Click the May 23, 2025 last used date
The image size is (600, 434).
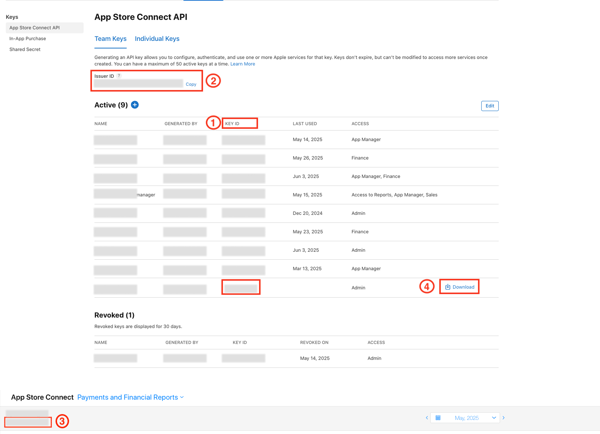pos(308,232)
